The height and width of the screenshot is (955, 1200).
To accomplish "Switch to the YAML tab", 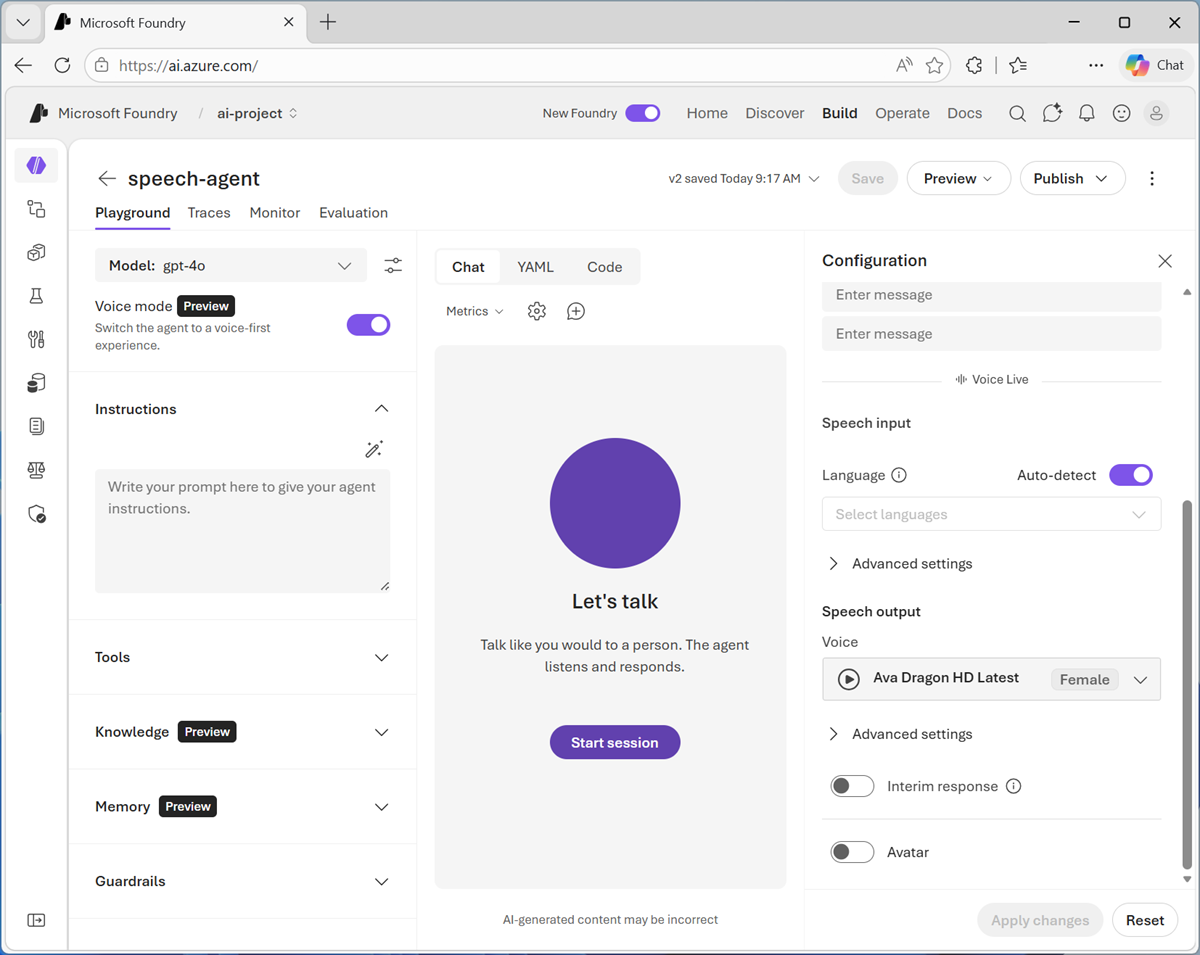I will (535, 267).
